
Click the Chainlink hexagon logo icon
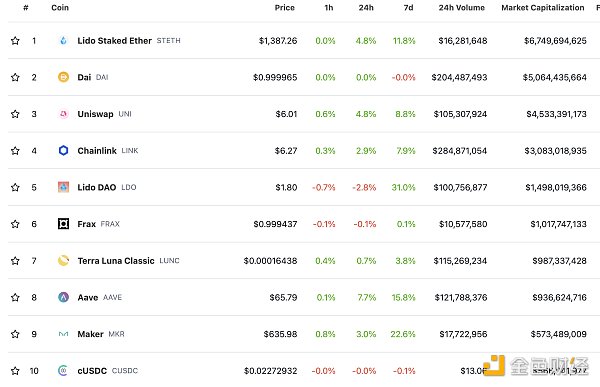64,150
